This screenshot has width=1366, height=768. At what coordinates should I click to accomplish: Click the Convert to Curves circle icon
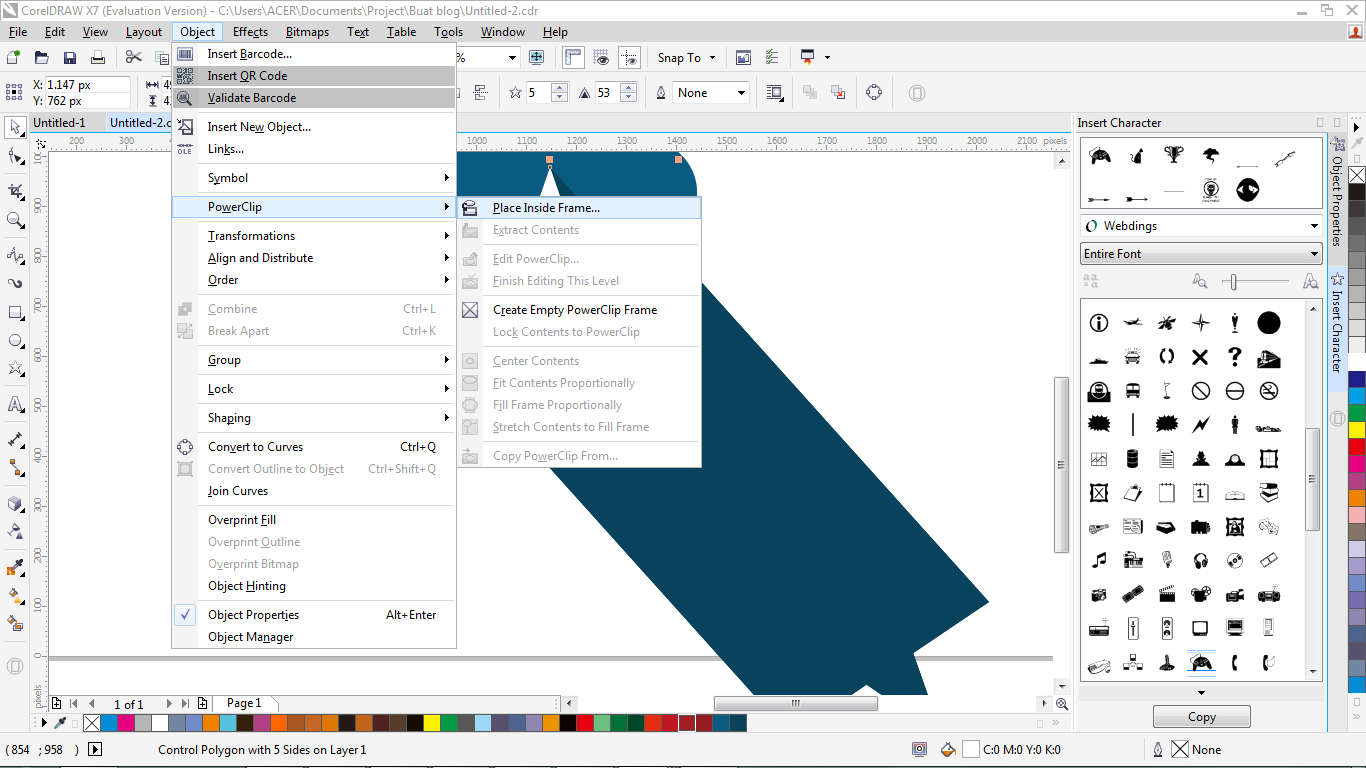(x=874, y=93)
